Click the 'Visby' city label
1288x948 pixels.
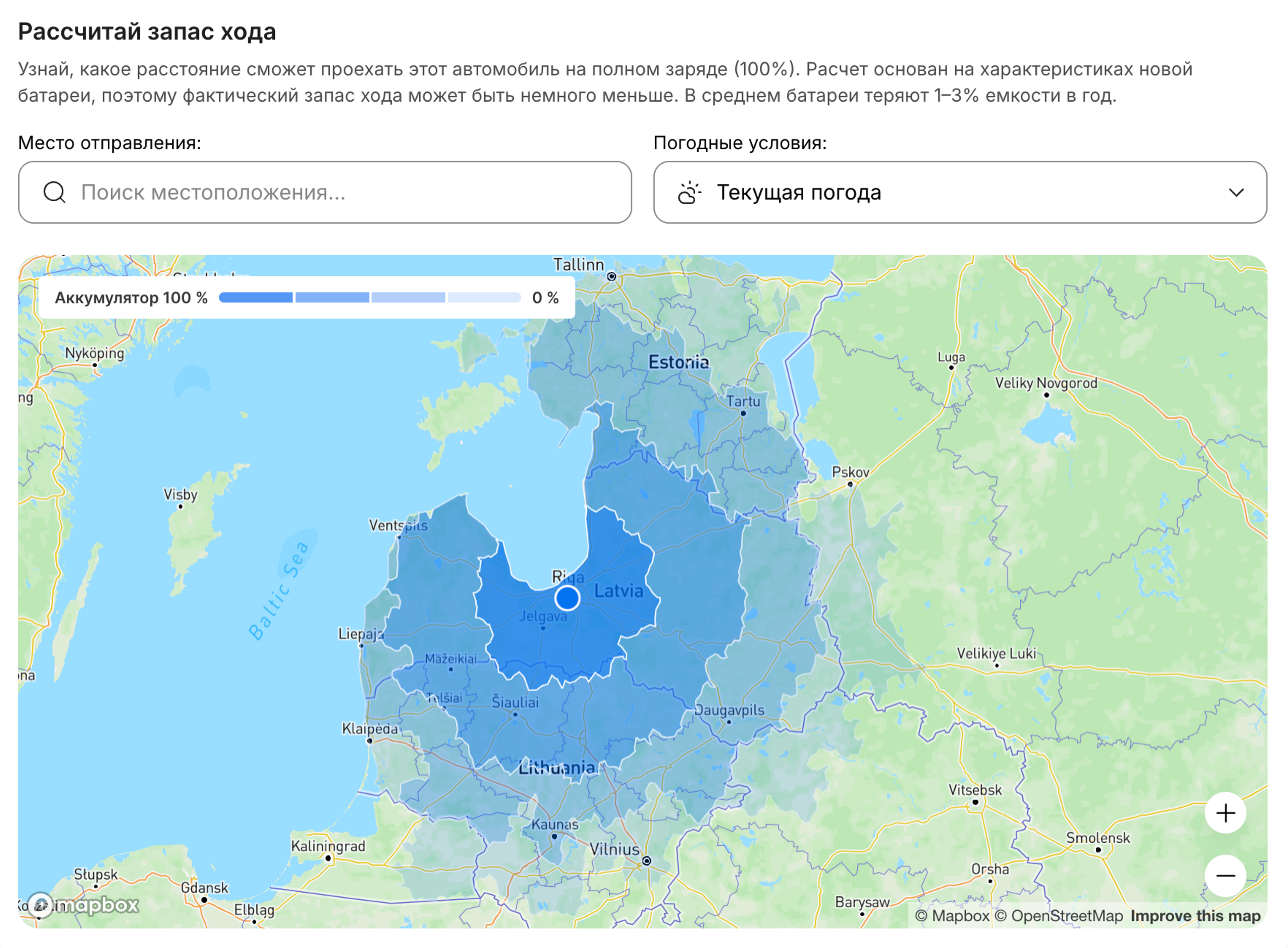pyautogui.click(x=180, y=494)
